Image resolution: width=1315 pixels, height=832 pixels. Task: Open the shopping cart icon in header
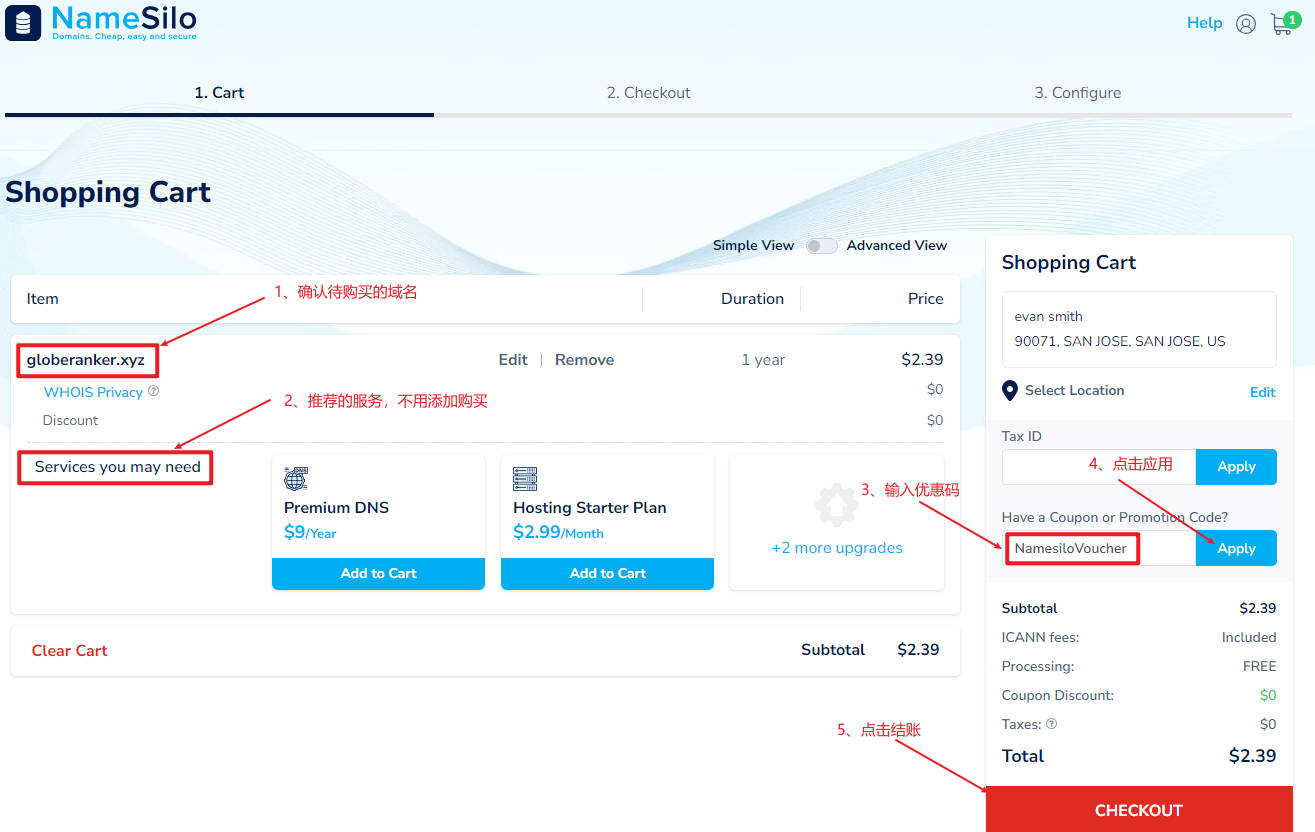coord(1282,24)
